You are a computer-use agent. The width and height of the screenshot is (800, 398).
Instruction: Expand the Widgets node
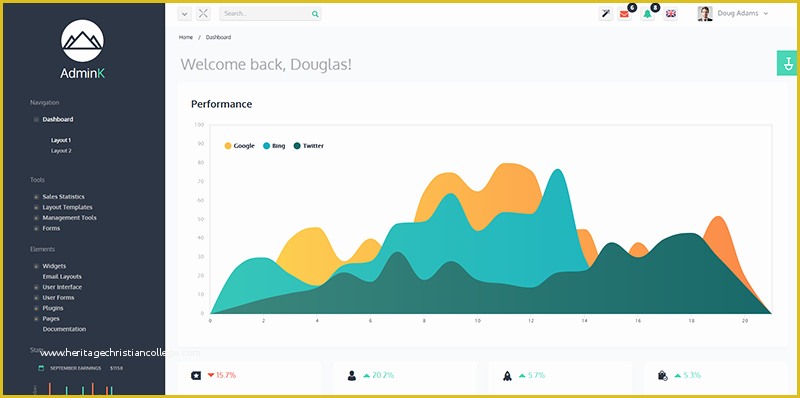(x=36, y=266)
